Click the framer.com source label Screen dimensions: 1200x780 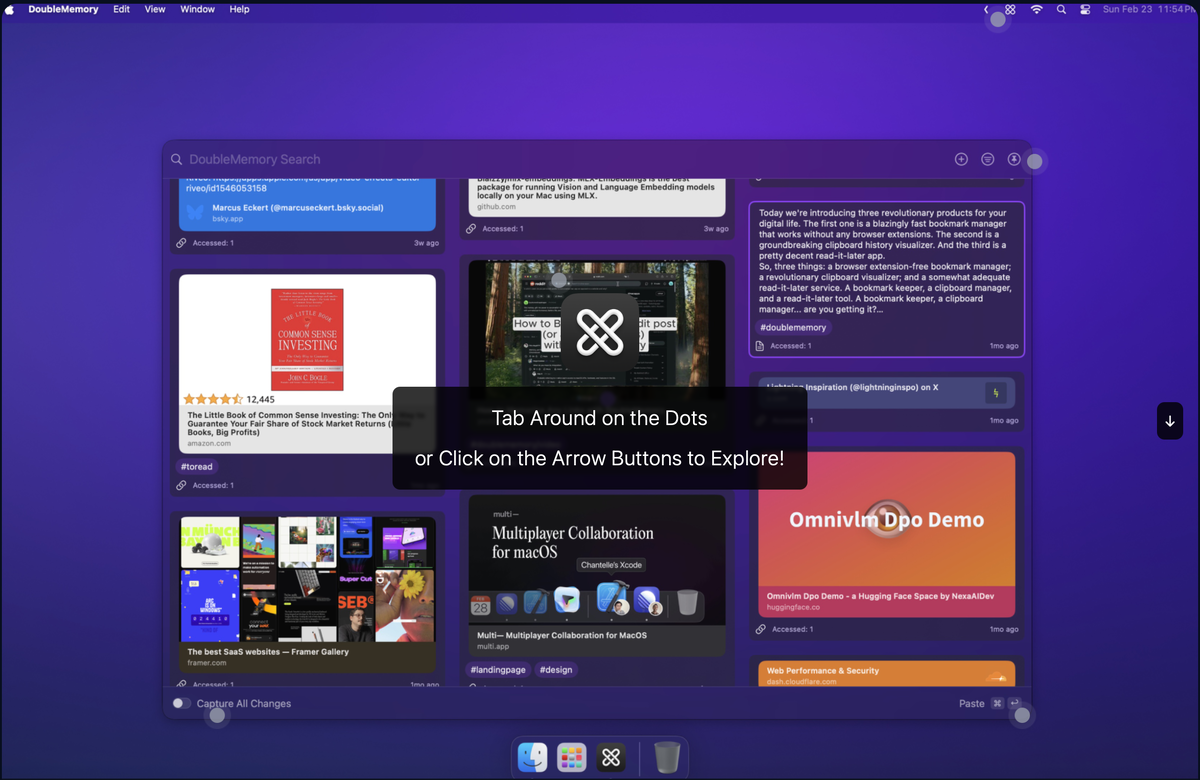[207, 662]
